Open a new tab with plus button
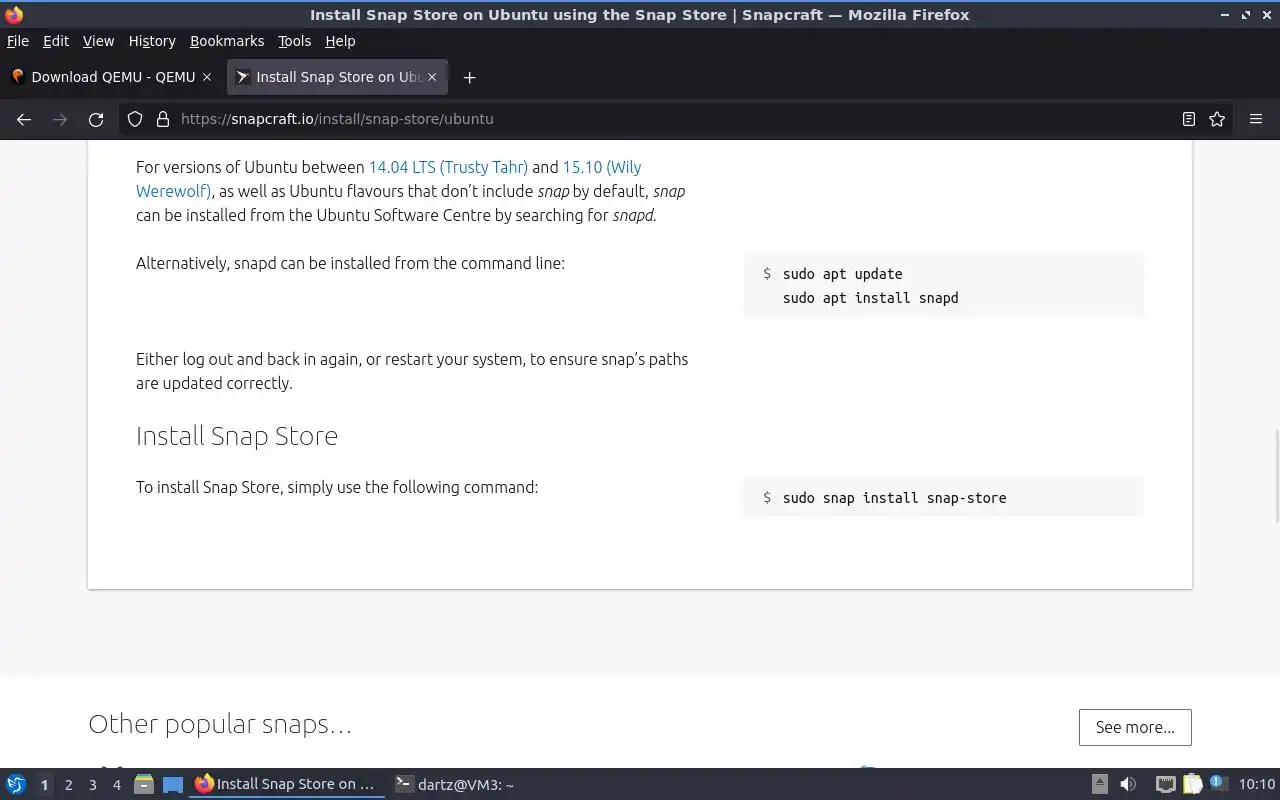This screenshot has height=800, width=1280. click(x=469, y=77)
